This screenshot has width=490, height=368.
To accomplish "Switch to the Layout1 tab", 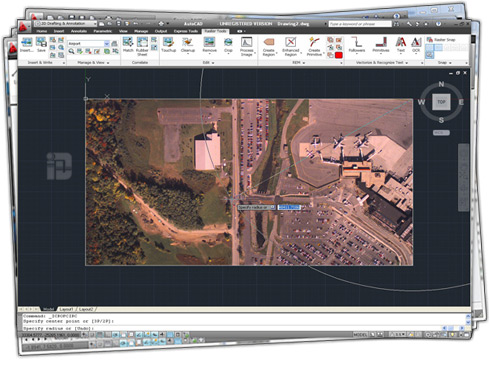I will (x=66, y=309).
